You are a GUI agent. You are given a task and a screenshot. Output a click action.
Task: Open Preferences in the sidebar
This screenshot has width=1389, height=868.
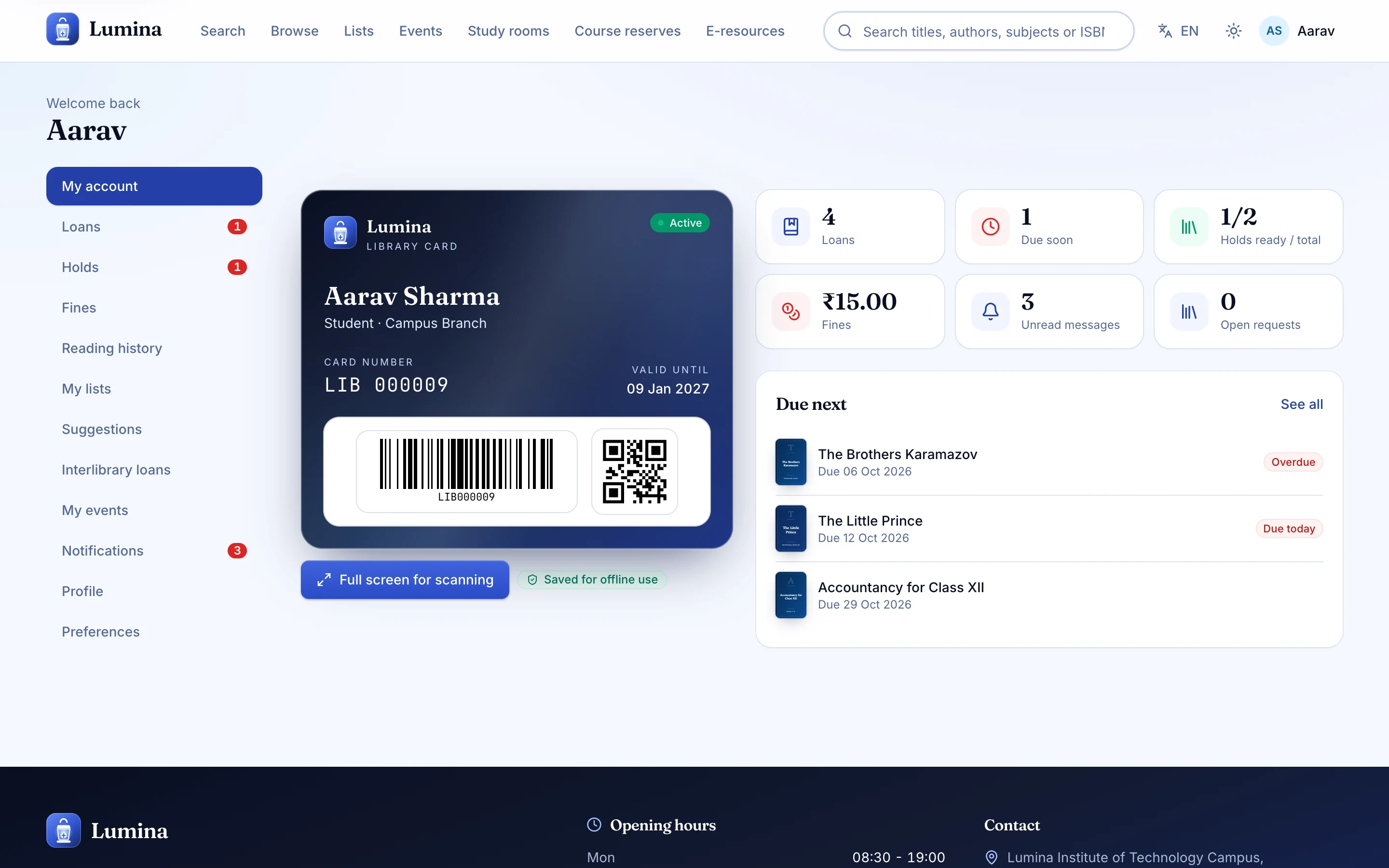click(154, 632)
